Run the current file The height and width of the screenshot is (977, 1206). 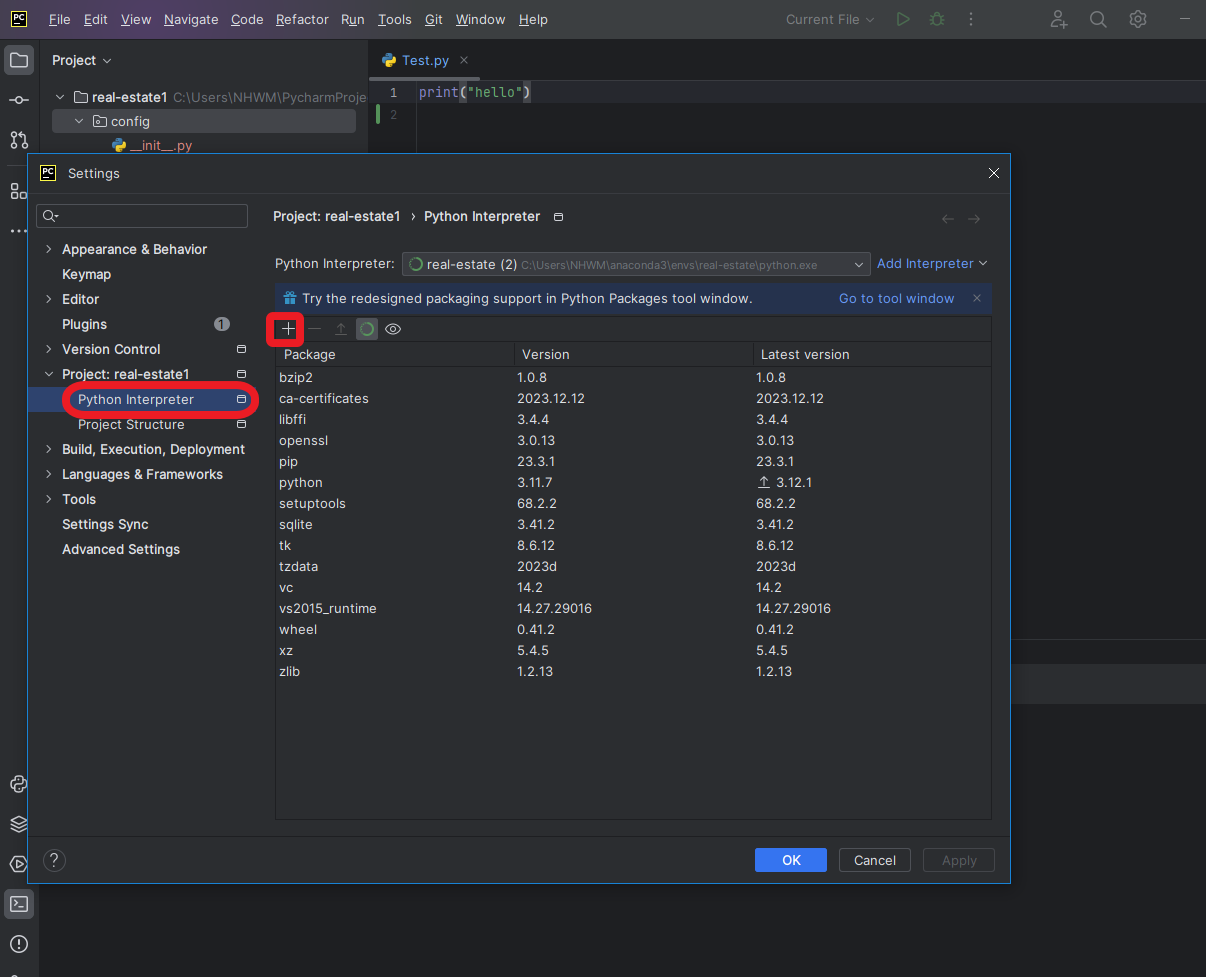click(x=903, y=19)
